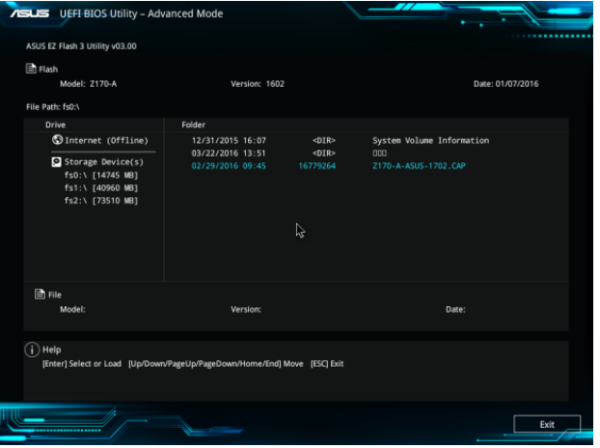600x448 pixels.
Task: Open the System Volume Information folder
Action: 430,141
